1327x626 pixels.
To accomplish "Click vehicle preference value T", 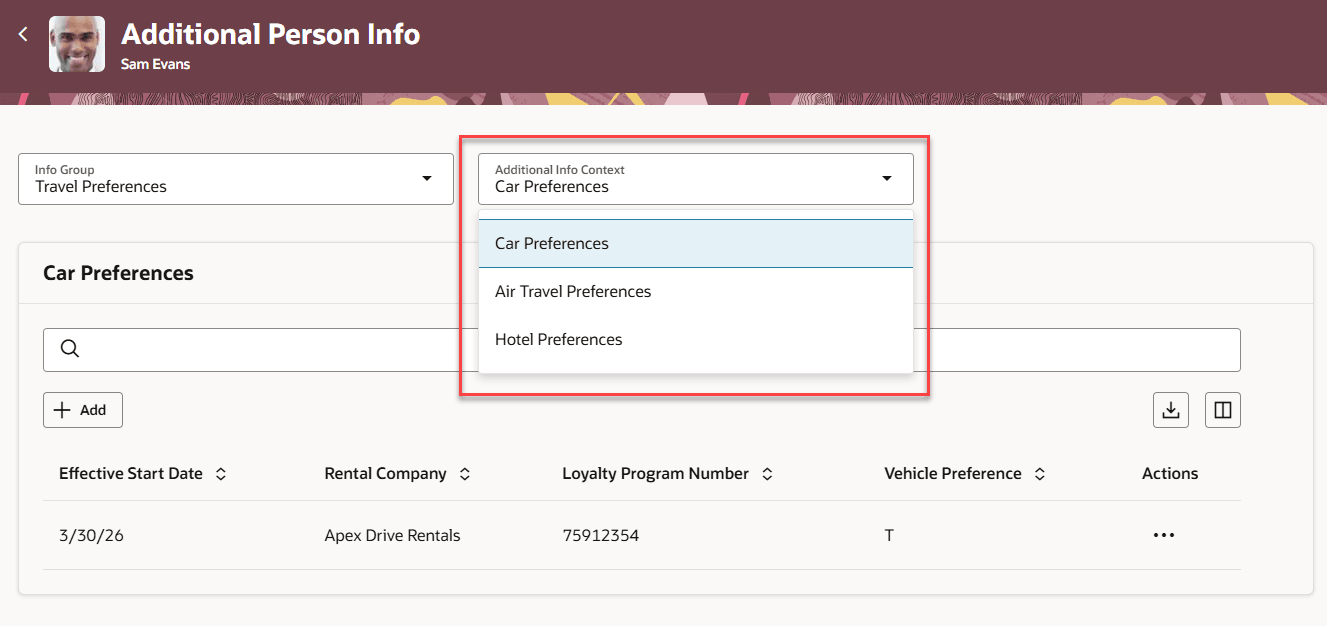I will pyautogui.click(x=889, y=535).
